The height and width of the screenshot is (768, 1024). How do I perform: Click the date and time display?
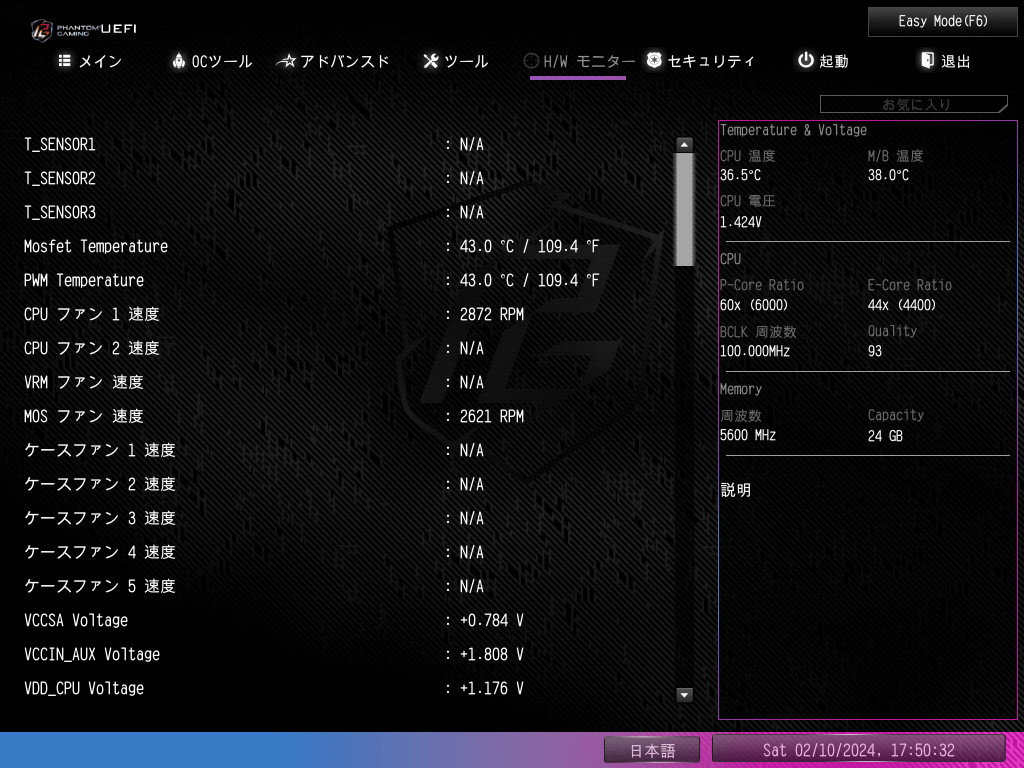click(858, 750)
